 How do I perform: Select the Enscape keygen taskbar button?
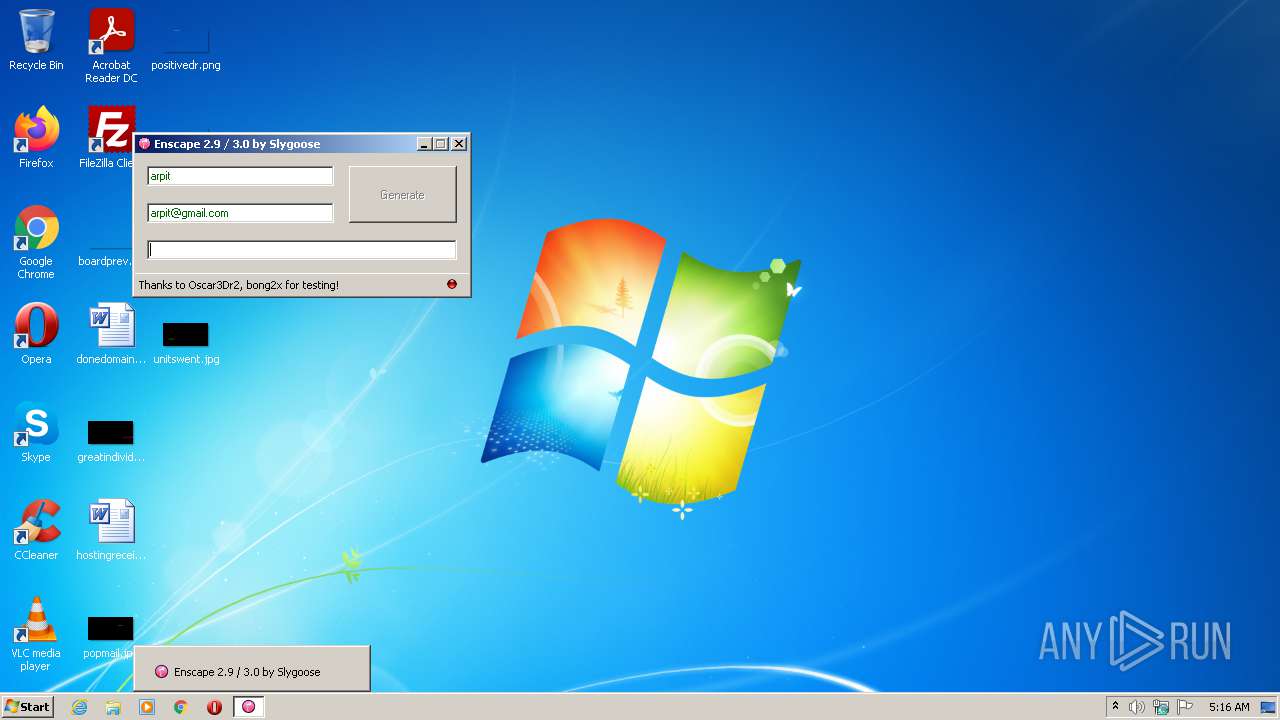point(248,707)
